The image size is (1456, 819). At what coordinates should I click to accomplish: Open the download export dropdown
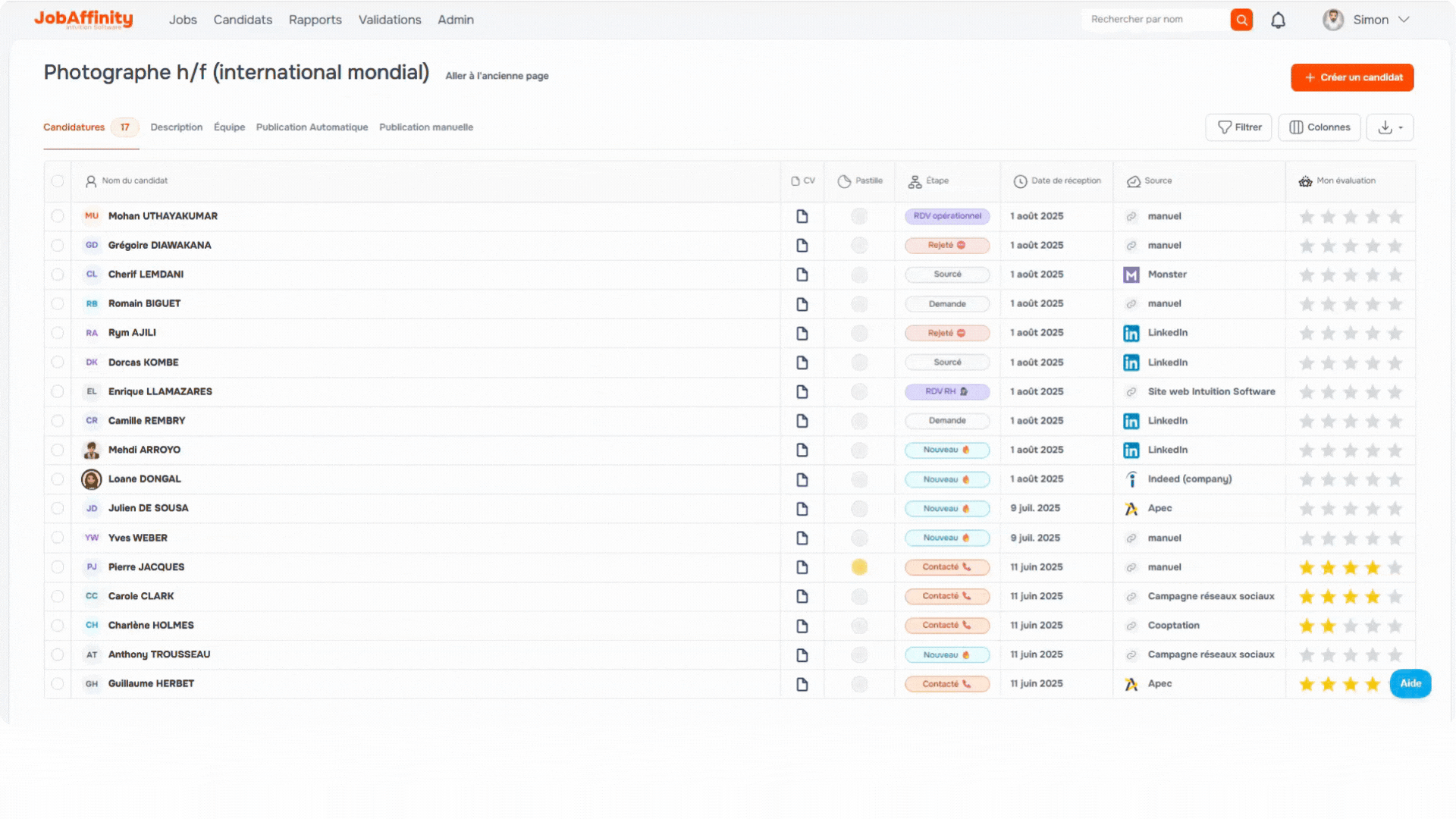(1390, 127)
